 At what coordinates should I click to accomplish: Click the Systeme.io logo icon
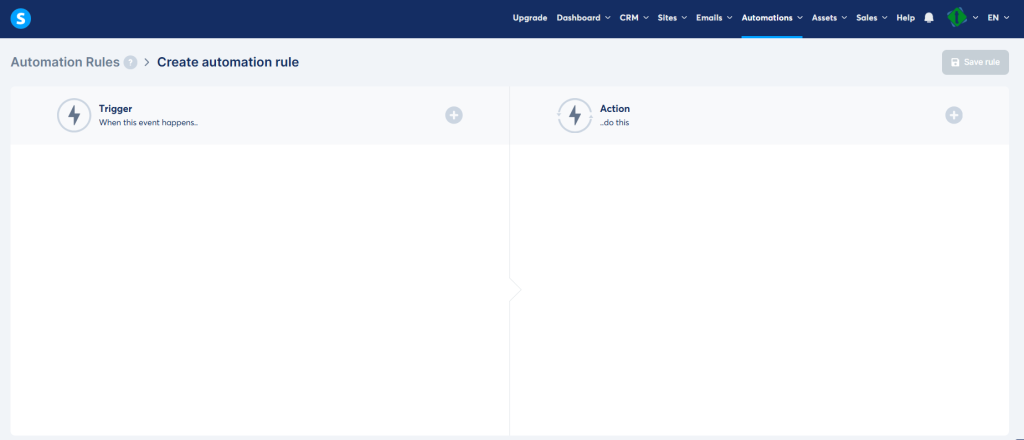[x=21, y=18]
